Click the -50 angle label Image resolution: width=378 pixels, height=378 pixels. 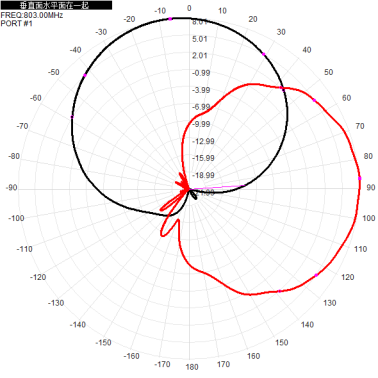(53, 72)
